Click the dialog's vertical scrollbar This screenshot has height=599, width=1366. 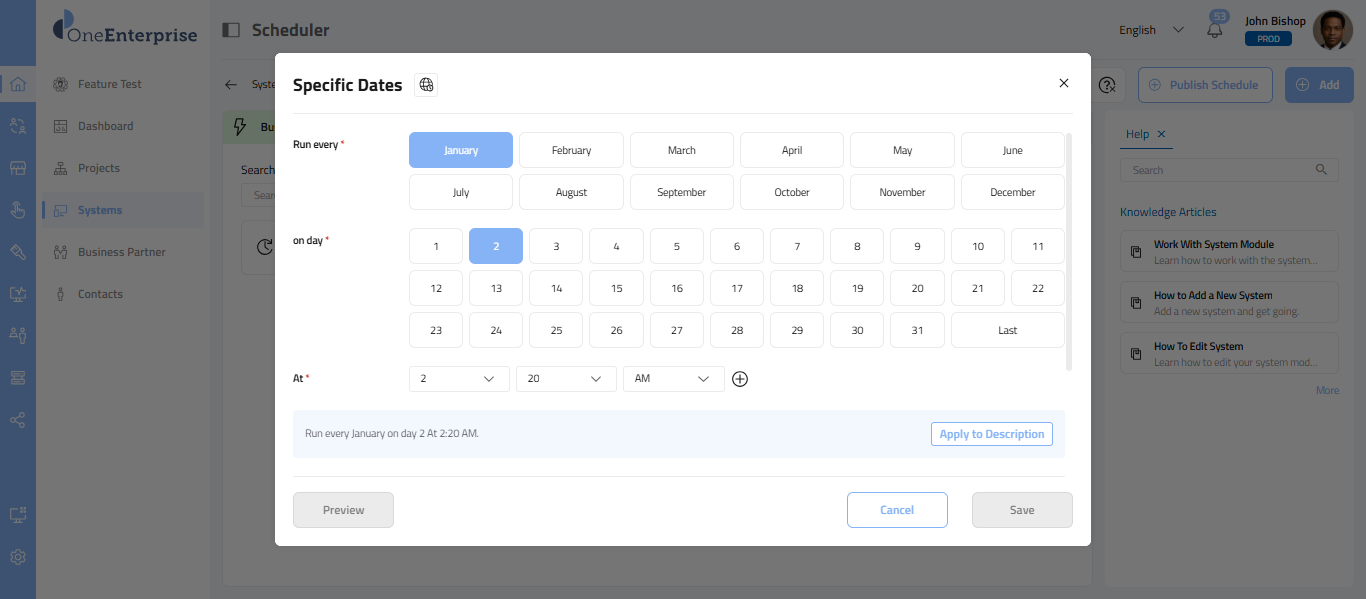tap(1069, 250)
